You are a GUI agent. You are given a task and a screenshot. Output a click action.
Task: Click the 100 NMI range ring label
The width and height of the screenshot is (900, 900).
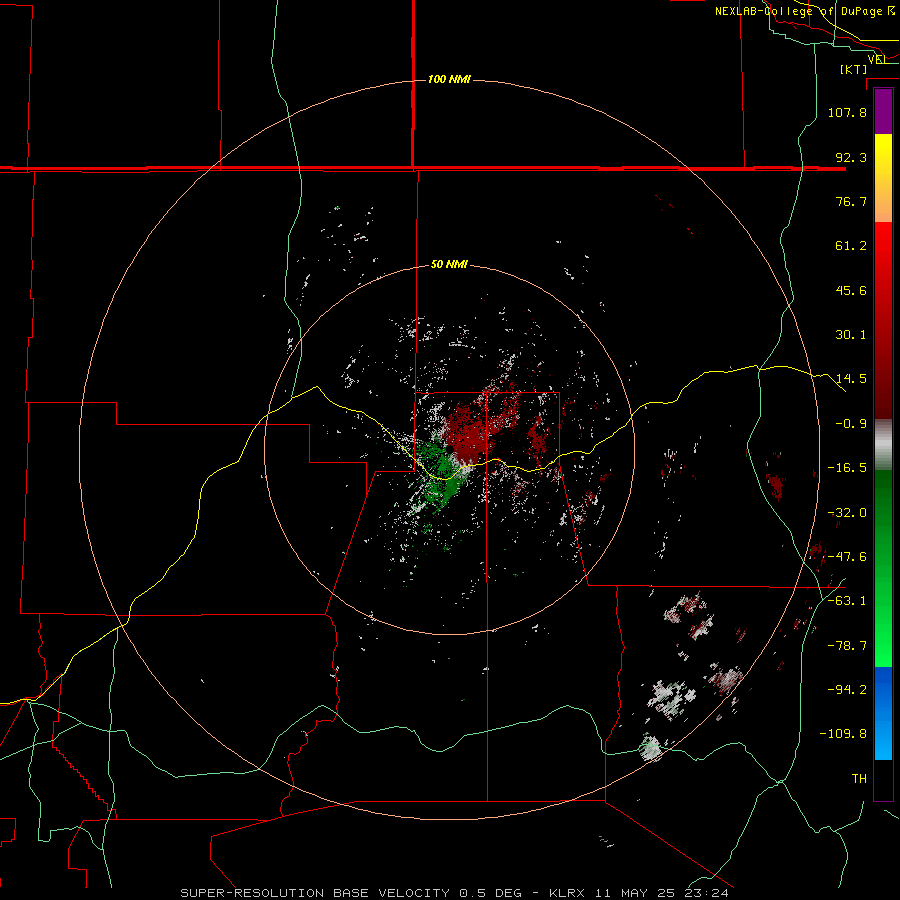[x=449, y=79]
